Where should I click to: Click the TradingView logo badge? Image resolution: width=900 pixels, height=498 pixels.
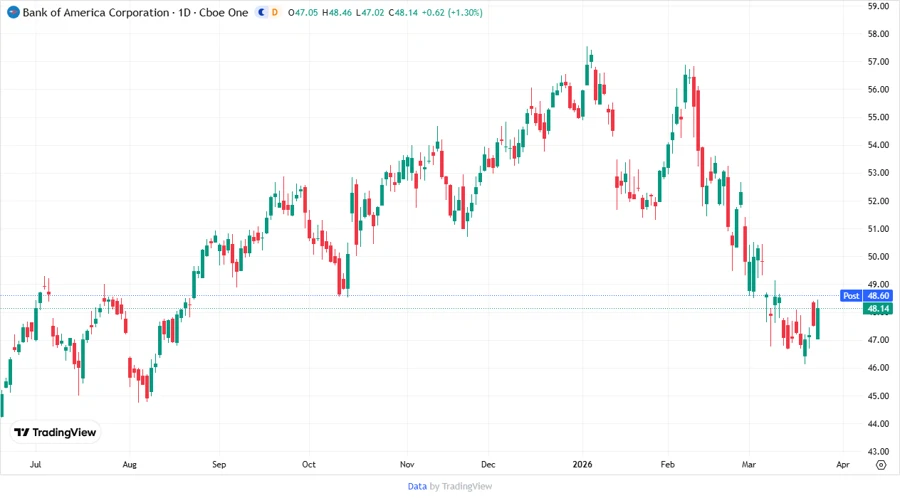click(55, 433)
